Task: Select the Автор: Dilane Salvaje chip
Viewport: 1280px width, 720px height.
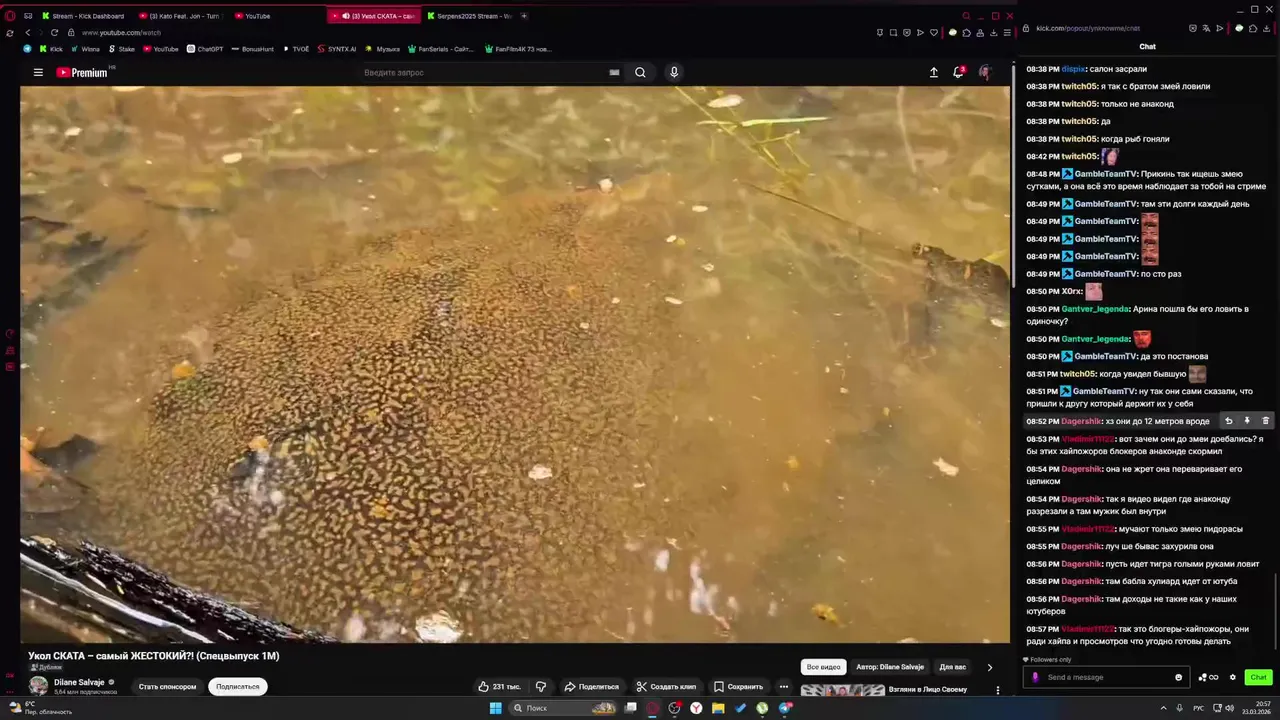Action: point(890,667)
